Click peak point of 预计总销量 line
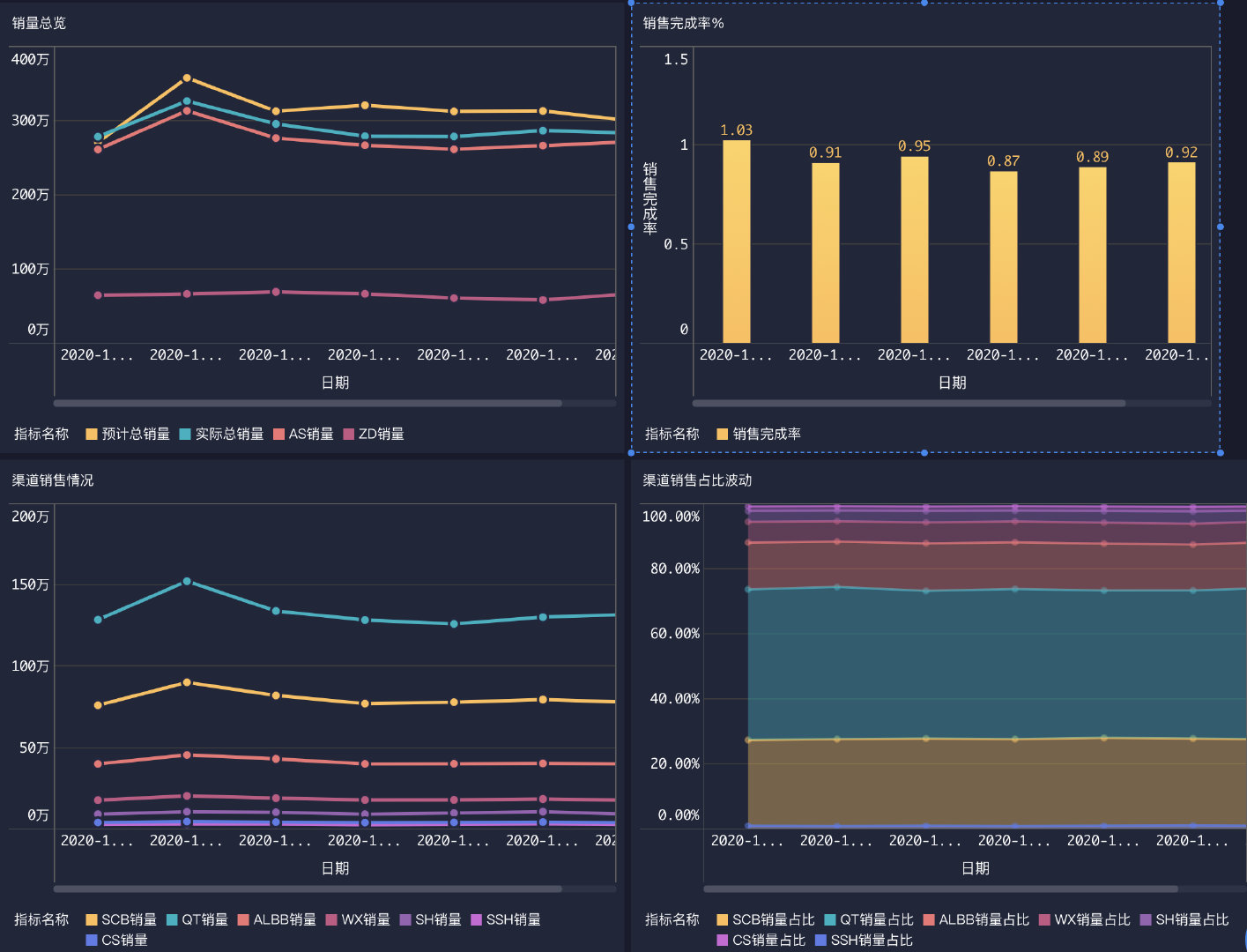This screenshot has width=1247, height=952. click(187, 78)
